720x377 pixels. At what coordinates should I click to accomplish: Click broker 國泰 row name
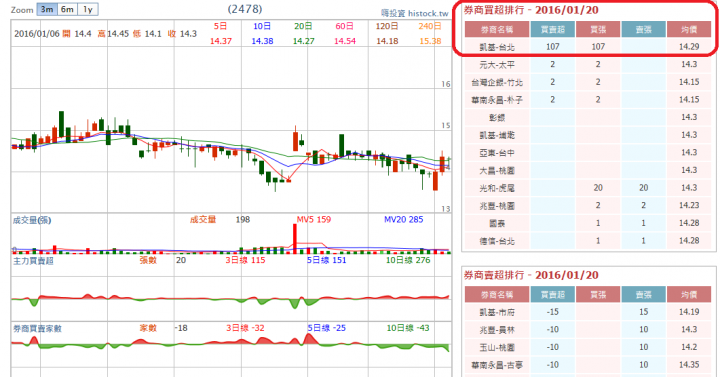tap(497, 223)
